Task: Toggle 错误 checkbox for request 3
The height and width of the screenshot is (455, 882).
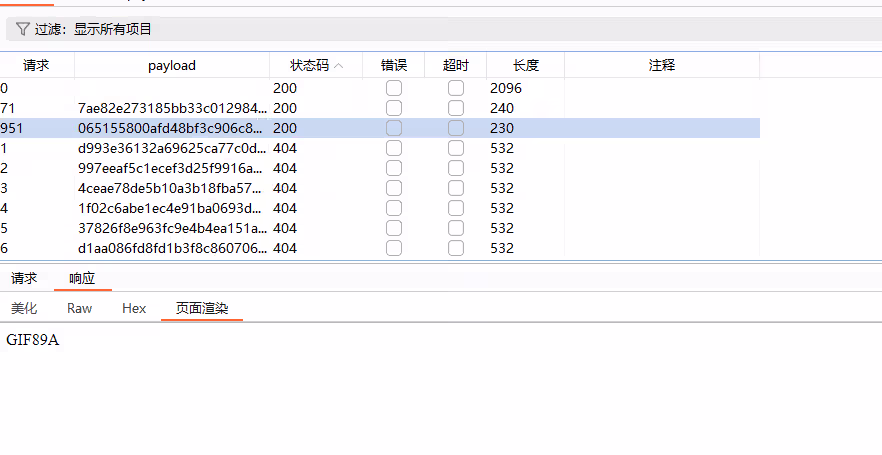Action: (394, 188)
